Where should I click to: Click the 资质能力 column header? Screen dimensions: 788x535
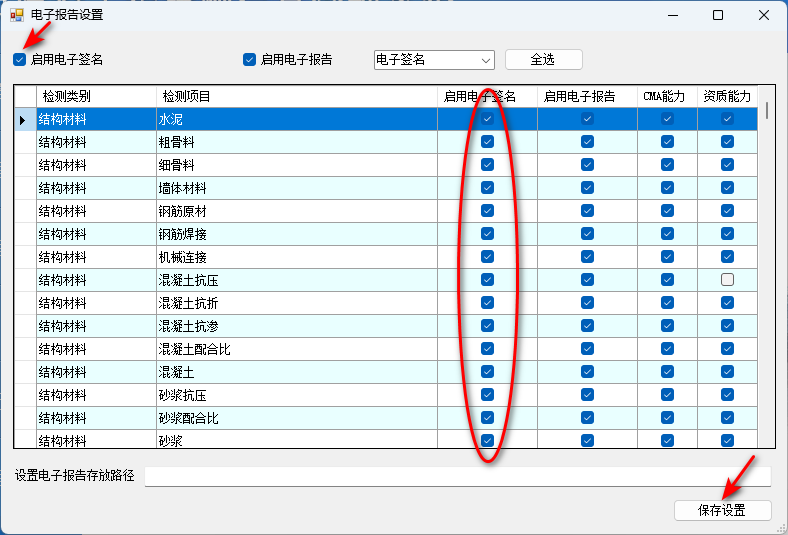tap(727, 96)
